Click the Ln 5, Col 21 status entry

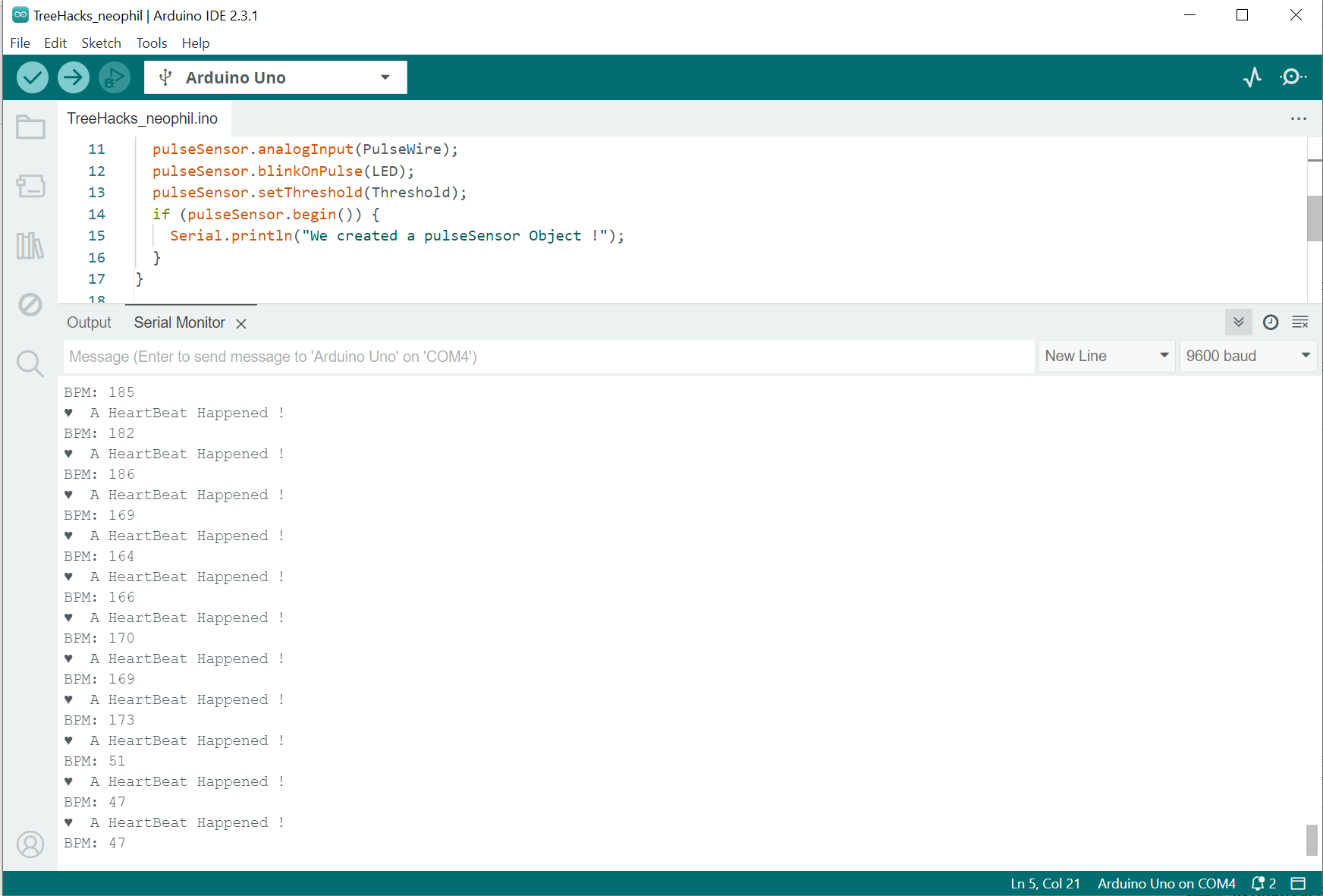point(1045,884)
